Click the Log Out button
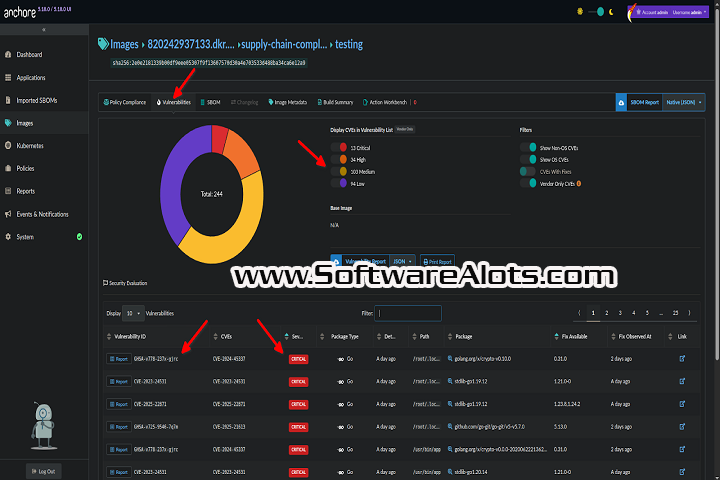The image size is (720, 480). click(x=46, y=470)
